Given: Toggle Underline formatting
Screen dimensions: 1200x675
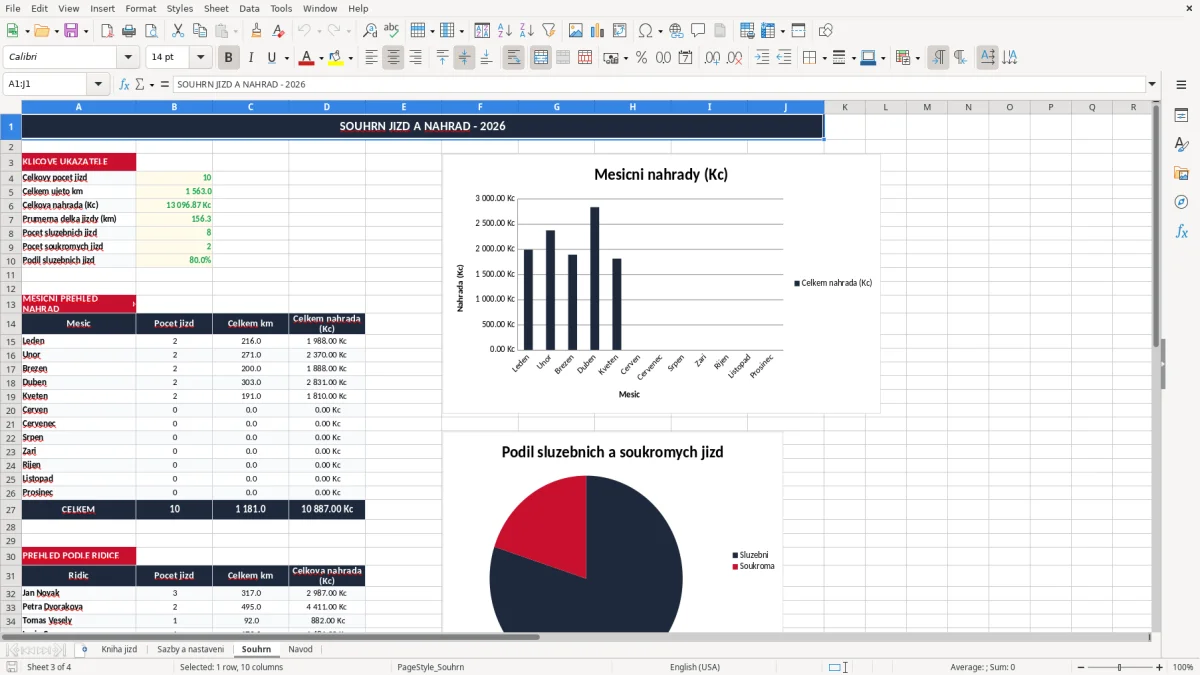Looking at the screenshot, I should (x=271, y=58).
